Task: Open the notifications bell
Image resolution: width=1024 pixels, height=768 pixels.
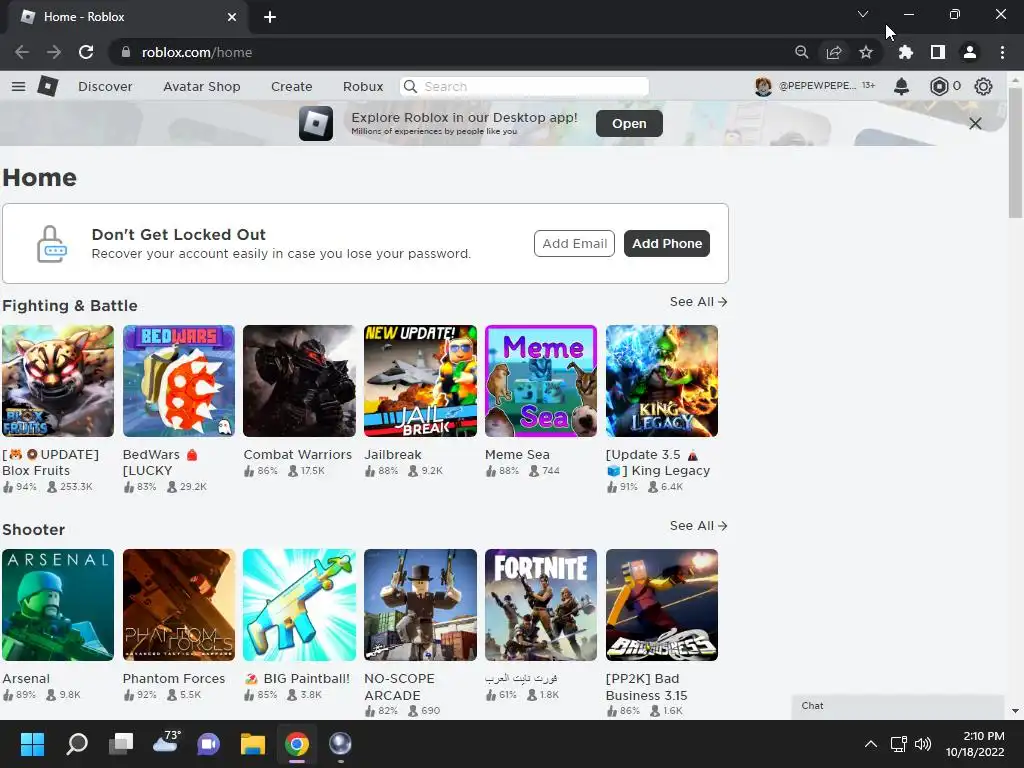Action: click(x=901, y=86)
